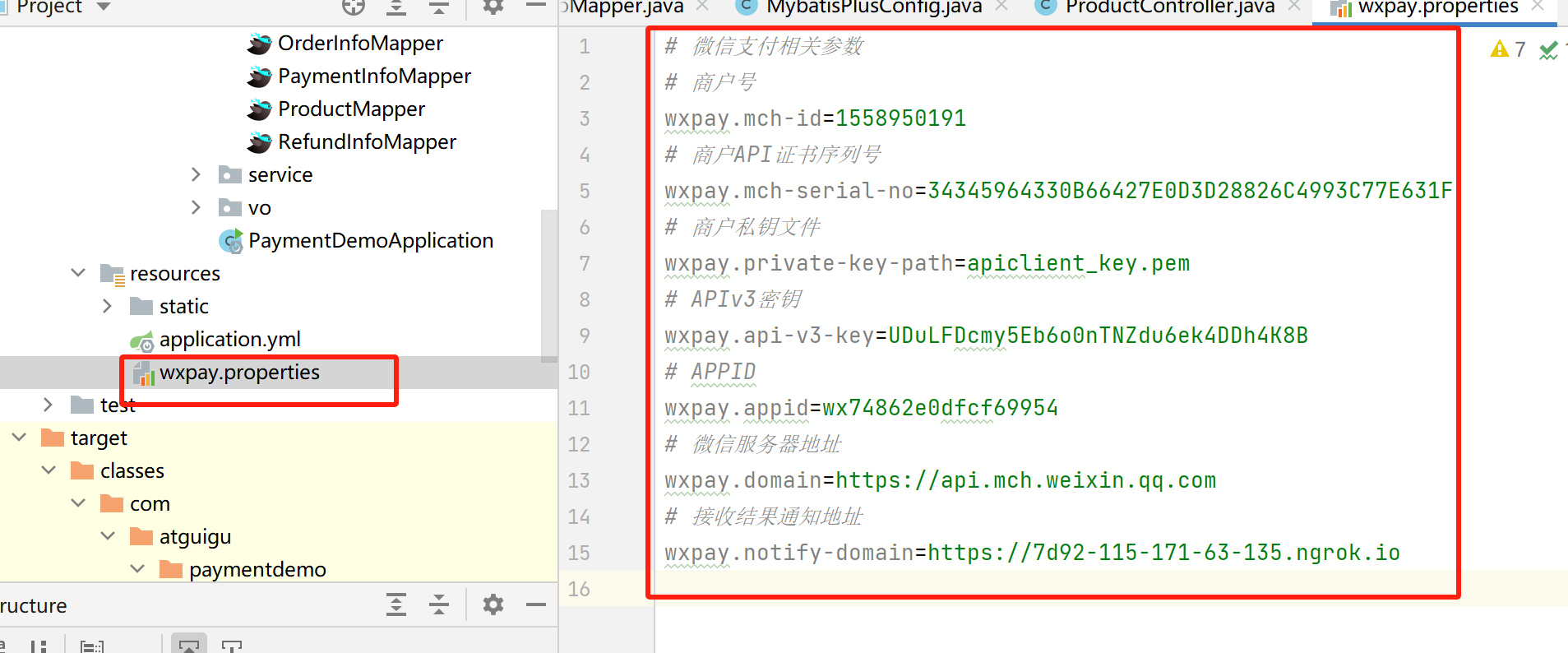Image resolution: width=1568 pixels, height=653 pixels.
Task: Click the wxpay.api-v3-key value
Action: coord(1099,336)
